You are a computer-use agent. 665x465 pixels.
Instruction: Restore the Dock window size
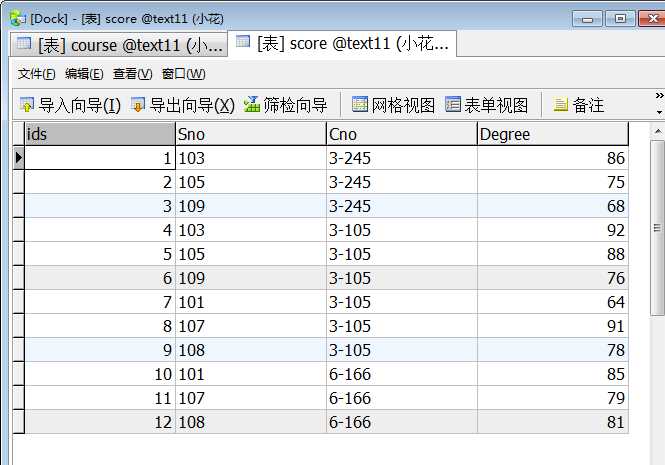(x=620, y=19)
